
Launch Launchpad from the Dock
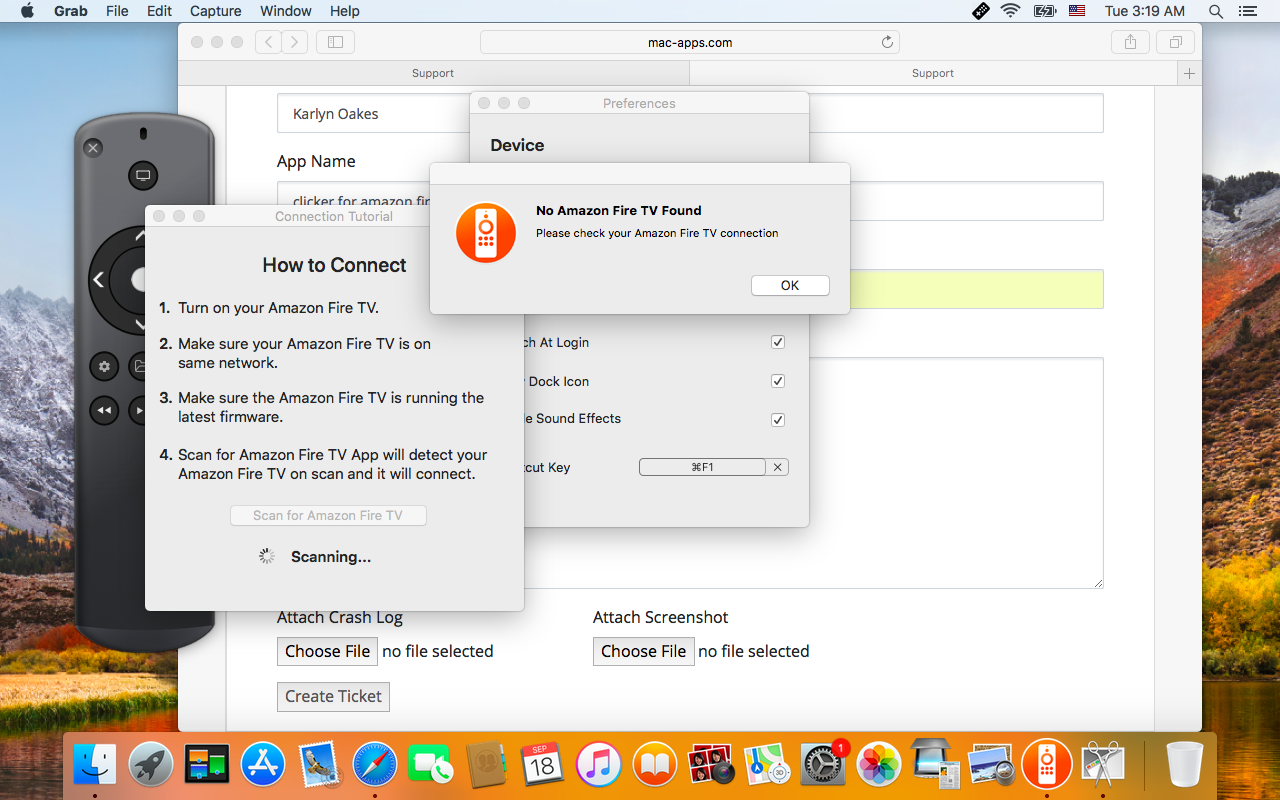(151, 765)
